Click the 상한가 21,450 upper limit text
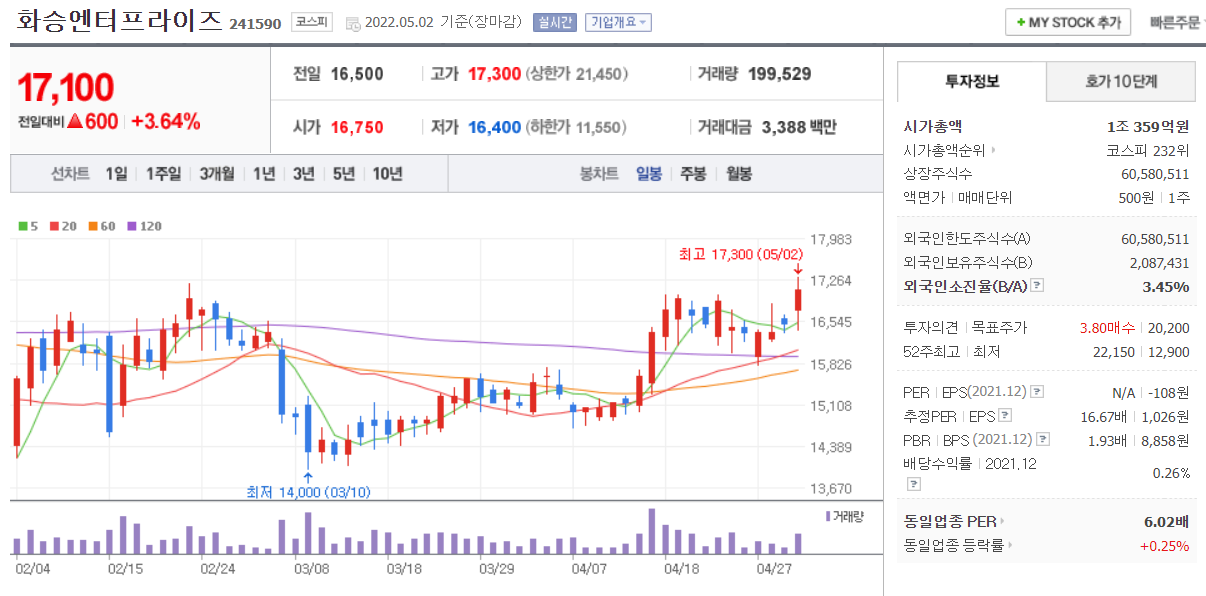Viewport: 1206px width, 596px height. tap(577, 74)
